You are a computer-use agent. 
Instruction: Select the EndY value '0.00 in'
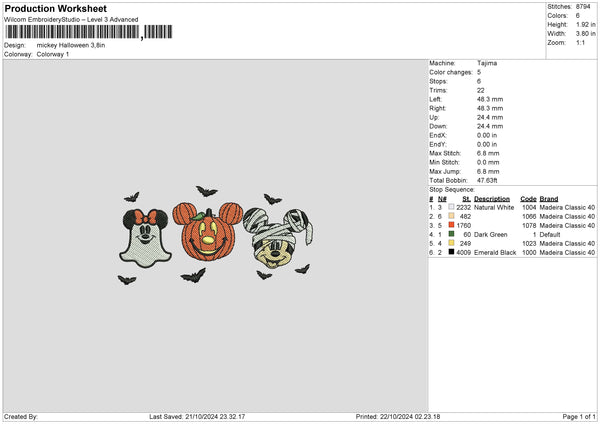(487, 144)
